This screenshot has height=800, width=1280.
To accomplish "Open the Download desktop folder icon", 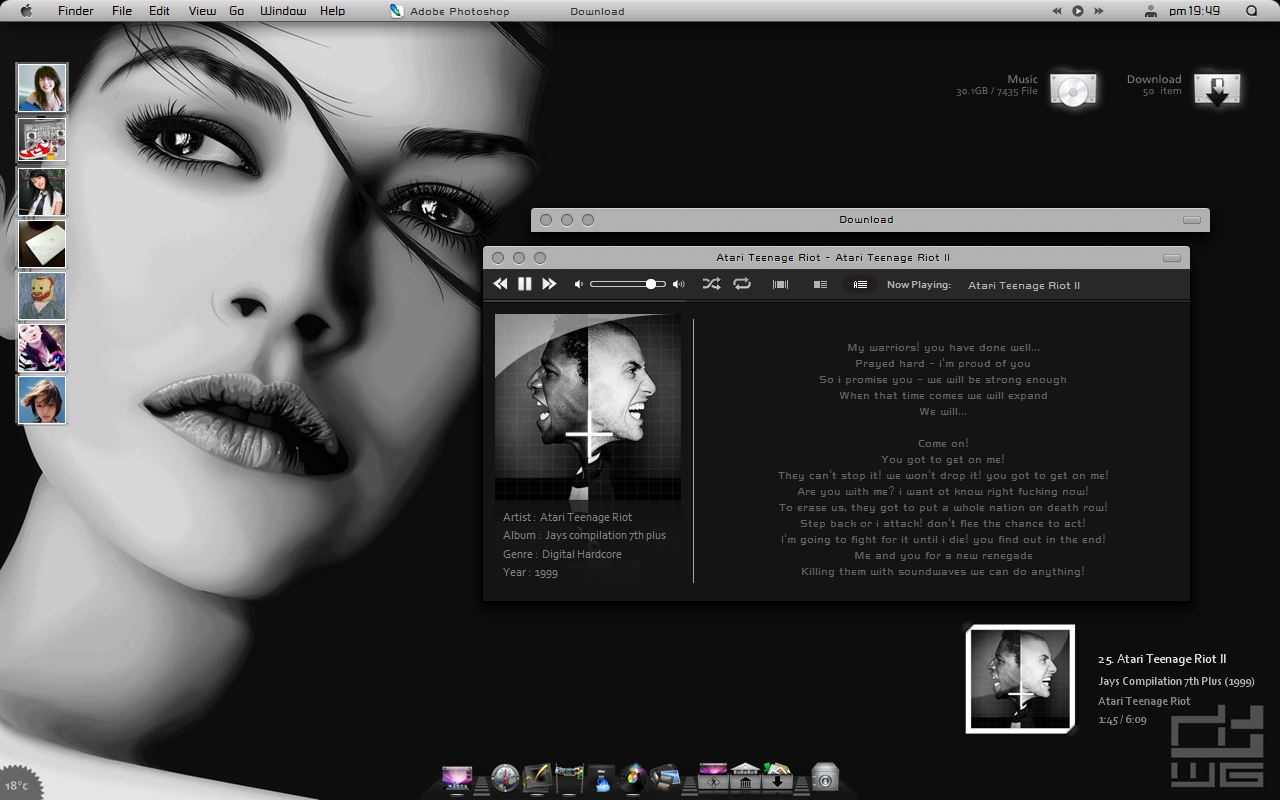I will 1217,89.
